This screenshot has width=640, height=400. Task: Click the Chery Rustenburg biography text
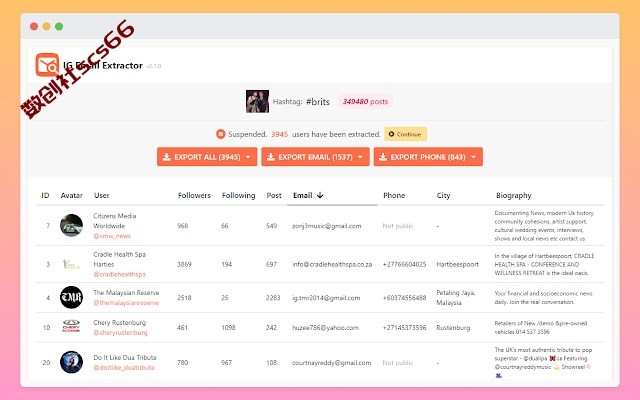(x=540, y=327)
